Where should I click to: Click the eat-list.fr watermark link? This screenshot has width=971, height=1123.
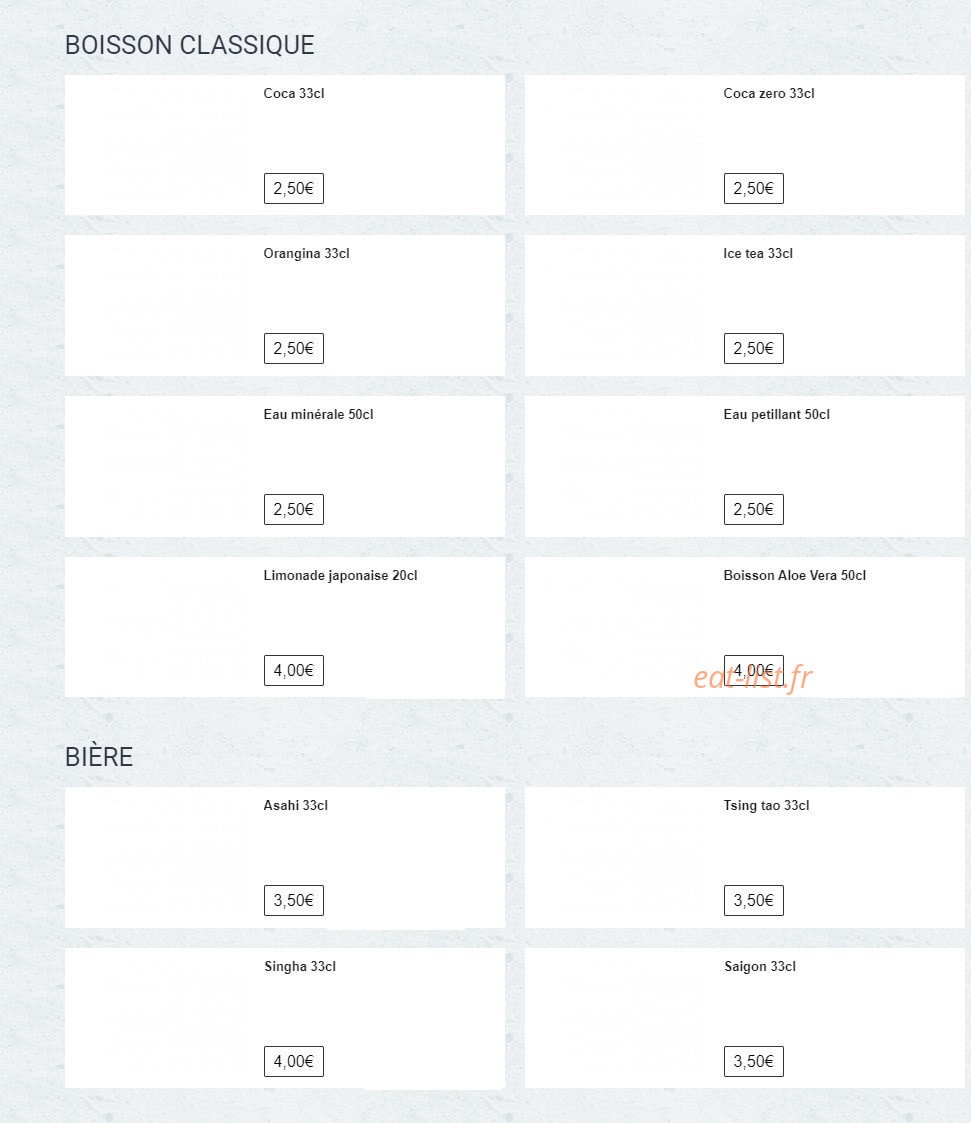tap(753, 678)
